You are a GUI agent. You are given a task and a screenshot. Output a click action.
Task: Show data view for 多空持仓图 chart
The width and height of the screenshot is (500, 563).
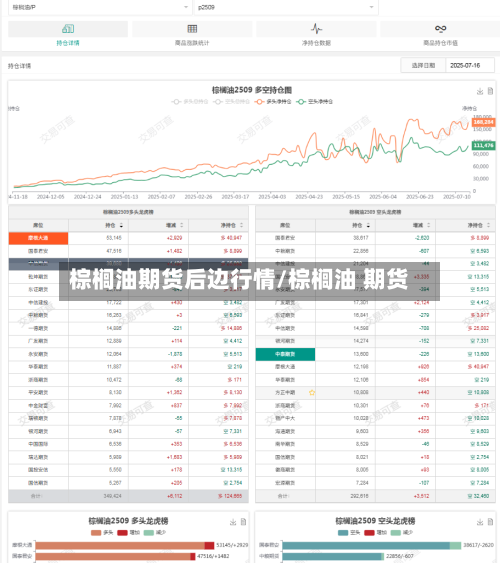coord(490,91)
